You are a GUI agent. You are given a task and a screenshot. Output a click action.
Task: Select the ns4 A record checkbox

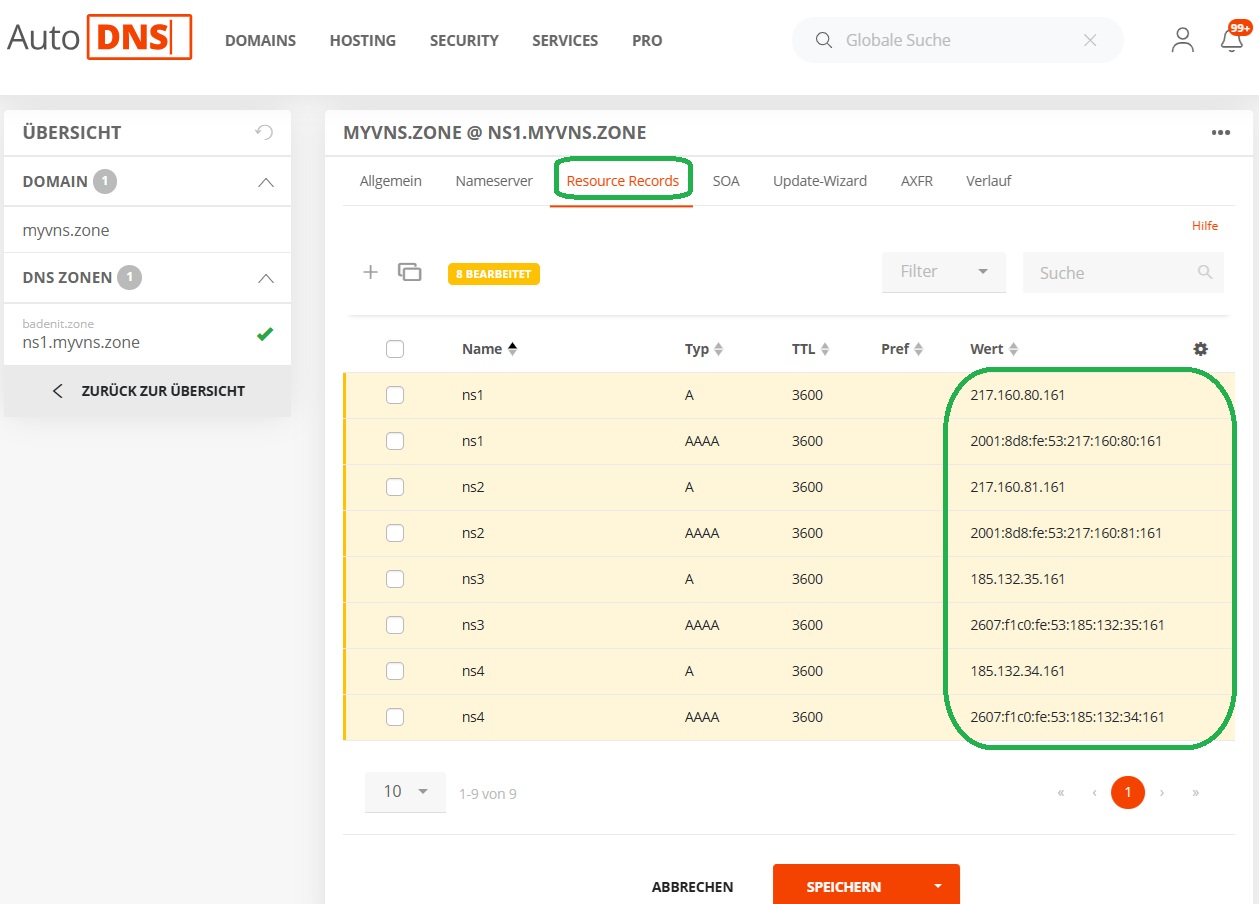(x=395, y=671)
